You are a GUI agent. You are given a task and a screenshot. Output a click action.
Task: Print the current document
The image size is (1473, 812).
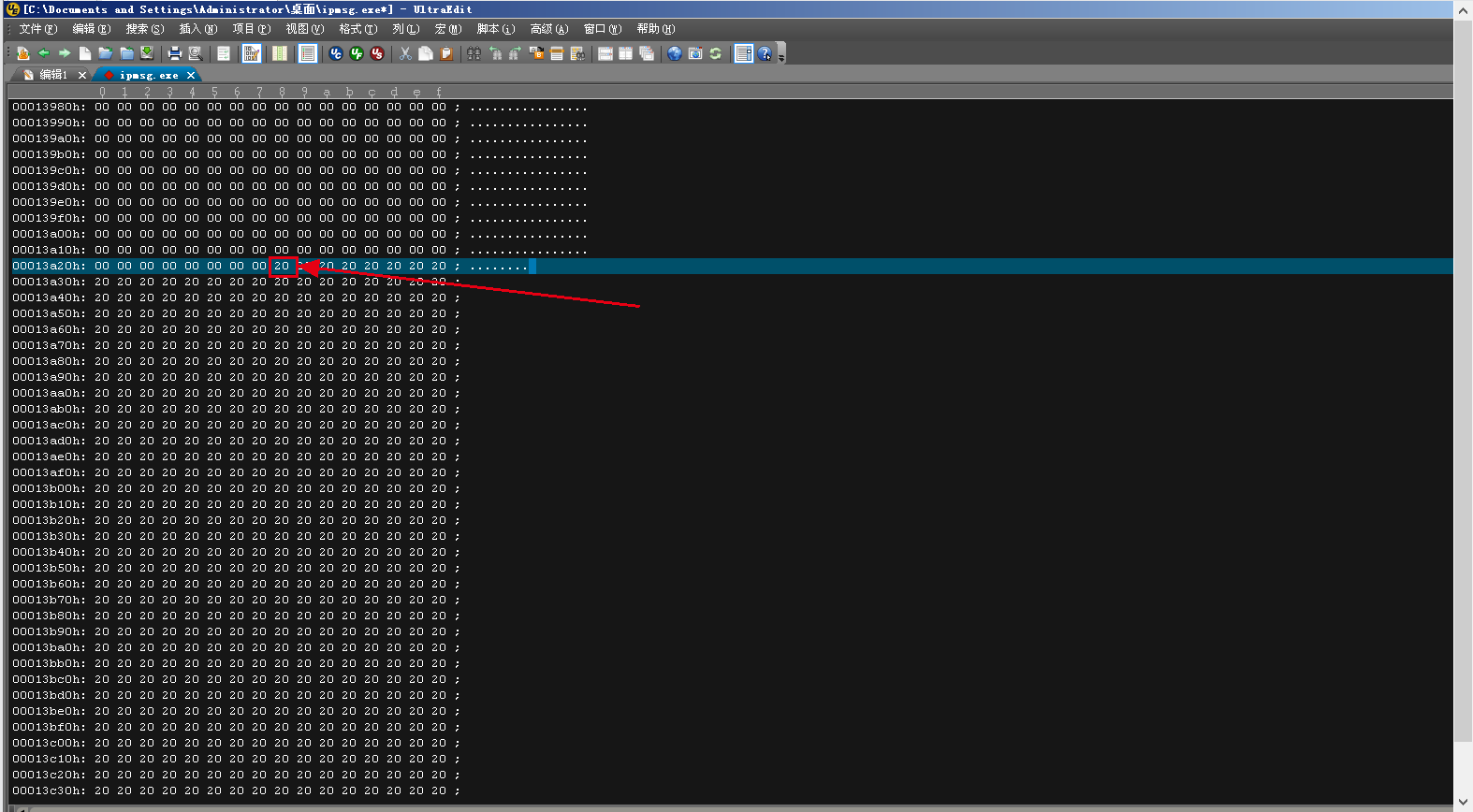[174, 53]
